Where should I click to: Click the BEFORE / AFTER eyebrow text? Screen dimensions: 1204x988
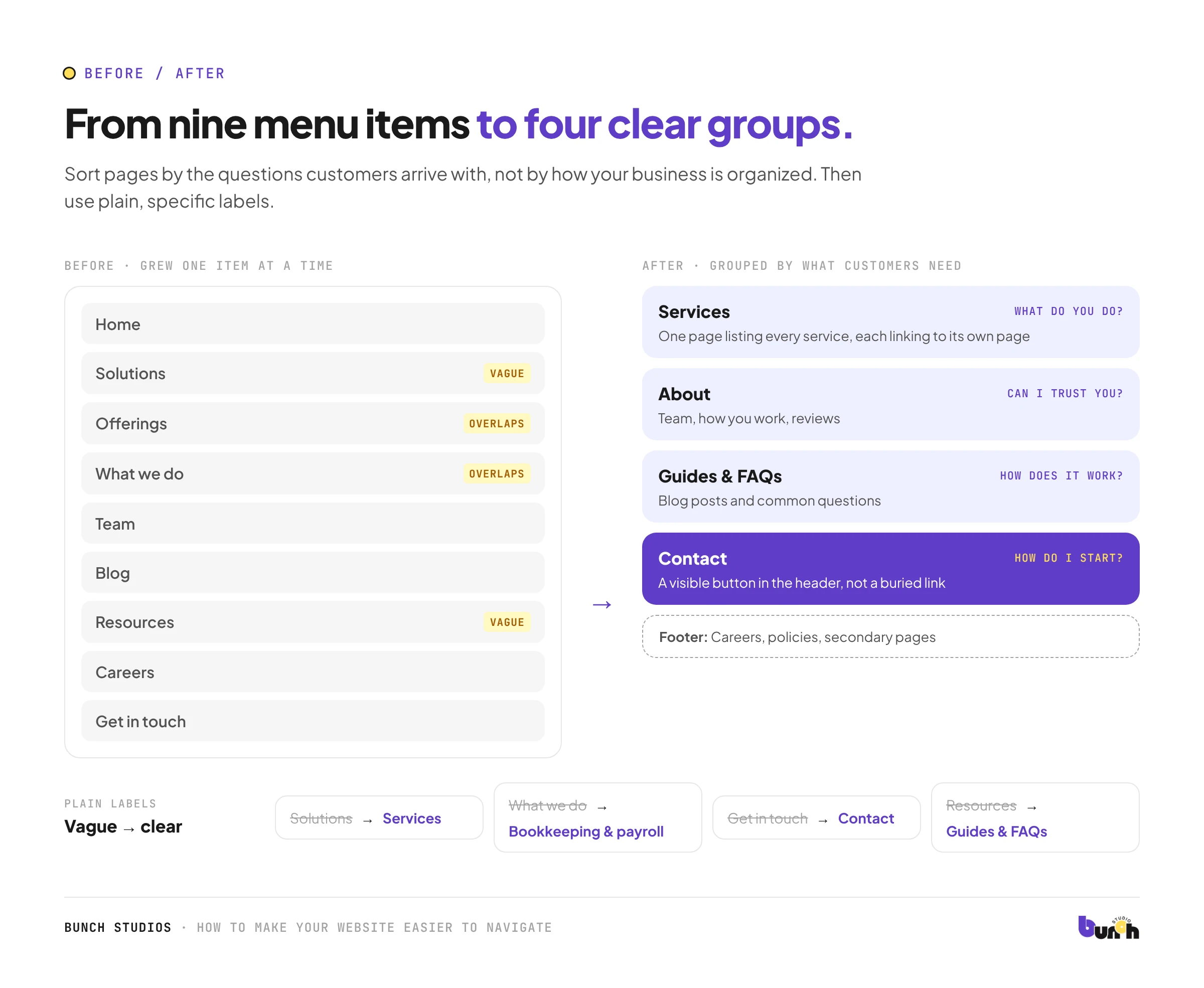155,73
